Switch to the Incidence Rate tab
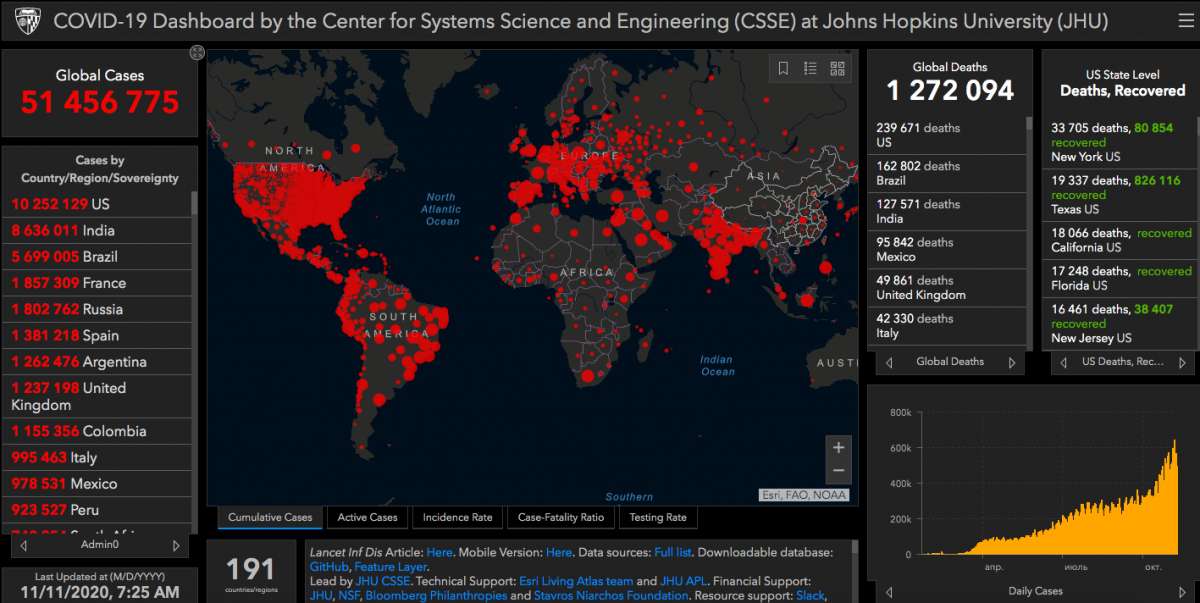 457,517
